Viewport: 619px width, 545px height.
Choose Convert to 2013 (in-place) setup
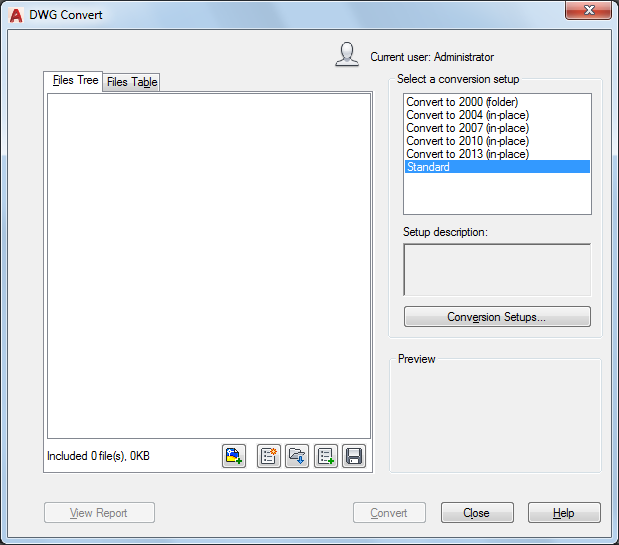coord(467,154)
